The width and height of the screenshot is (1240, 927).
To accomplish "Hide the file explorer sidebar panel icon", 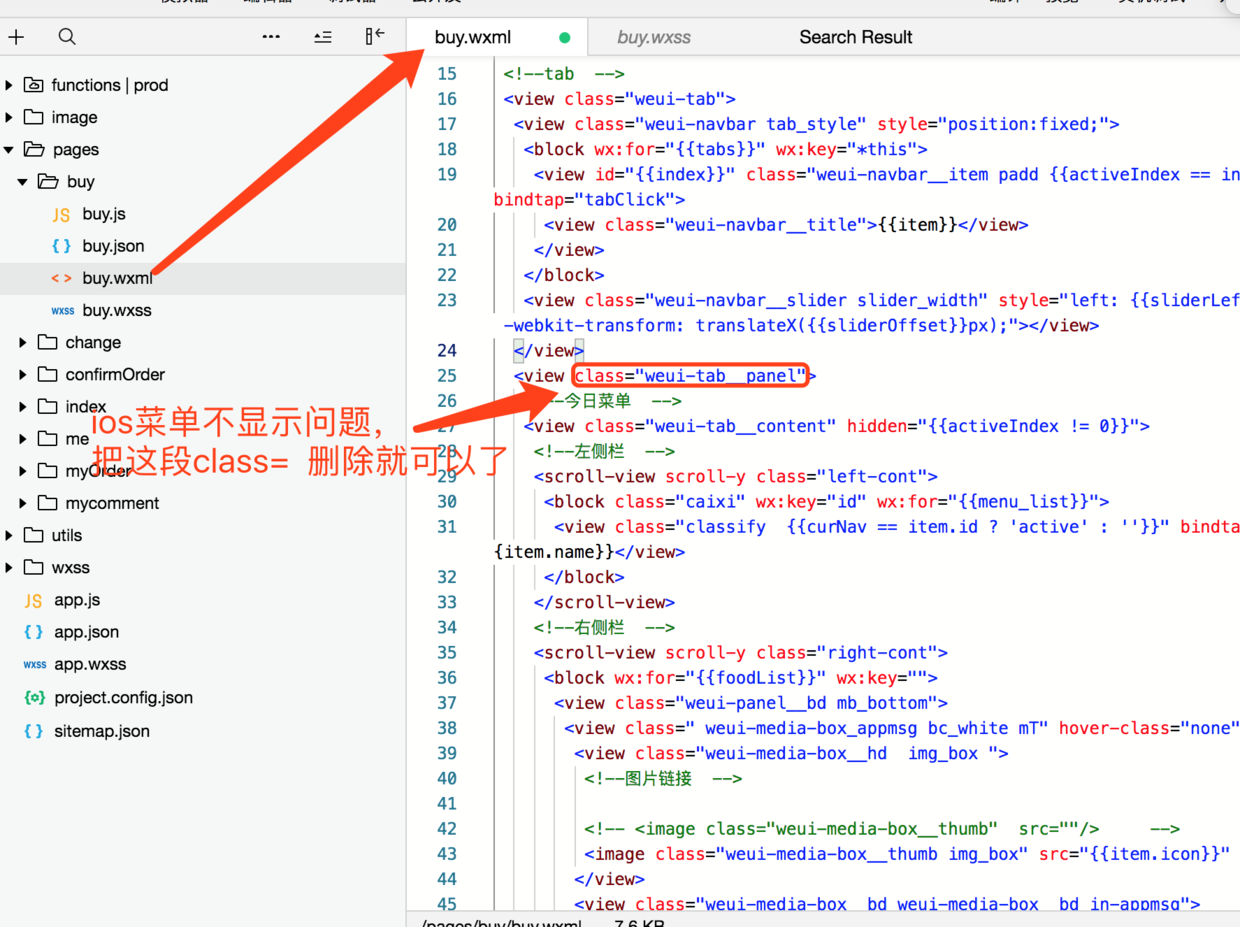I will (375, 37).
